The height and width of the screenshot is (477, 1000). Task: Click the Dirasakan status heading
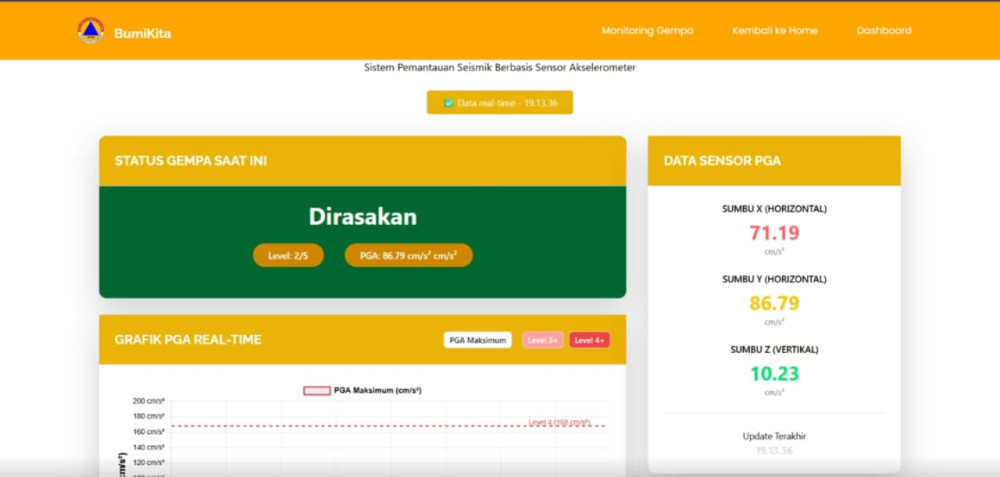tap(362, 217)
